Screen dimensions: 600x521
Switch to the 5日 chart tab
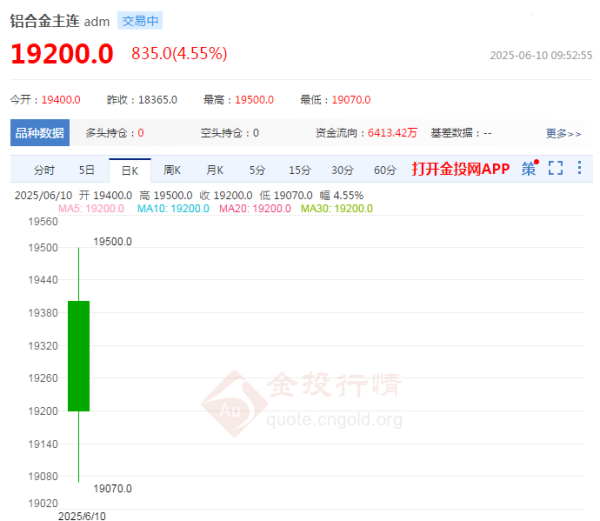tap(86, 170)
